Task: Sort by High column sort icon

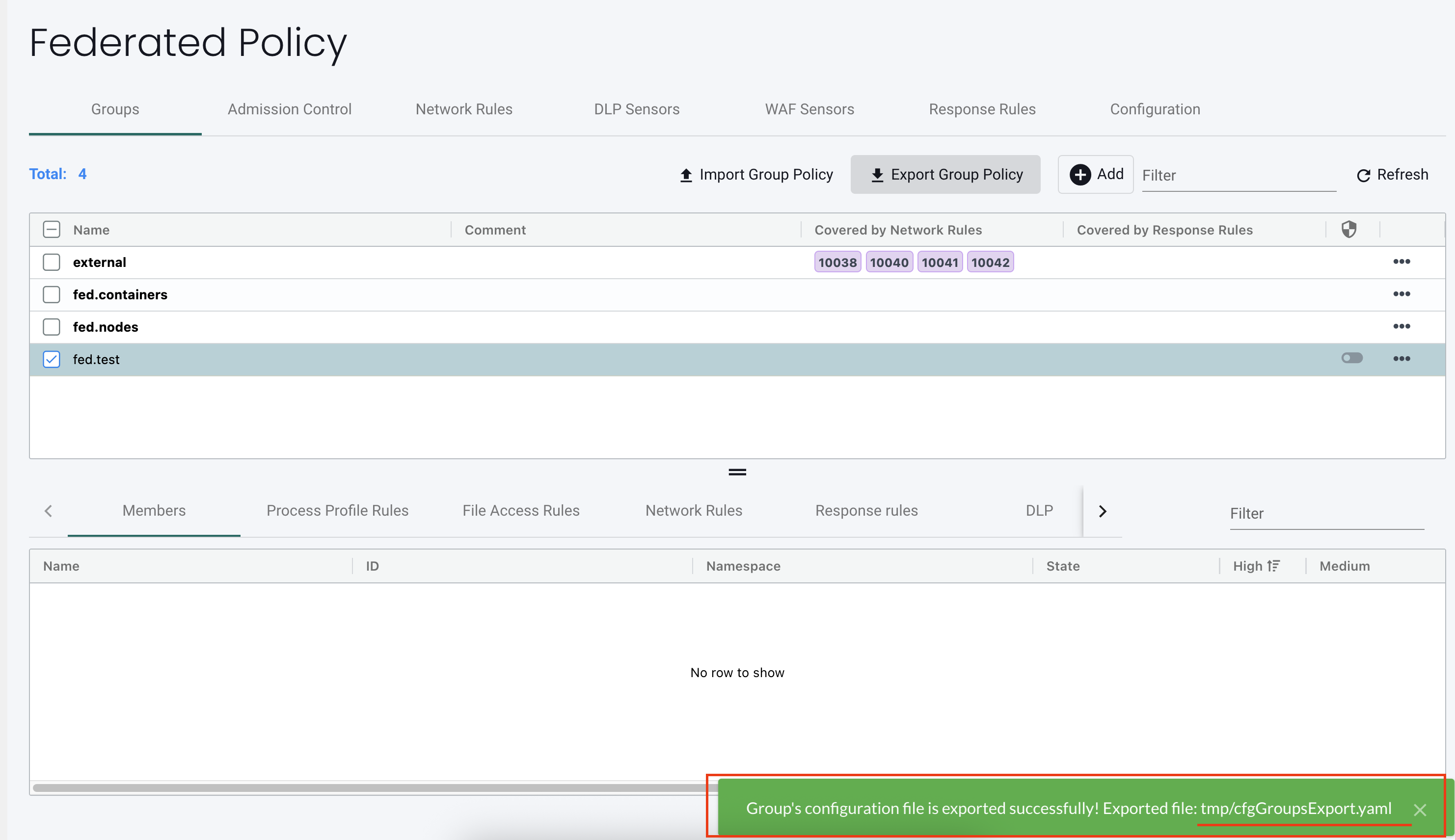Action: (1274, 566)
